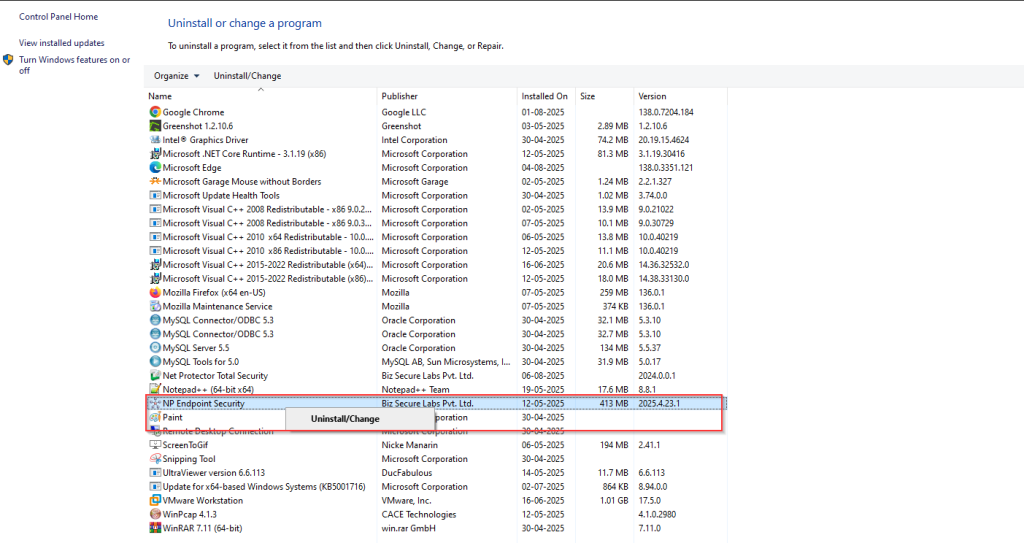Click the Microsoft Edge icon
This screenshot has height=543, width=1024.
click(155, 168)
